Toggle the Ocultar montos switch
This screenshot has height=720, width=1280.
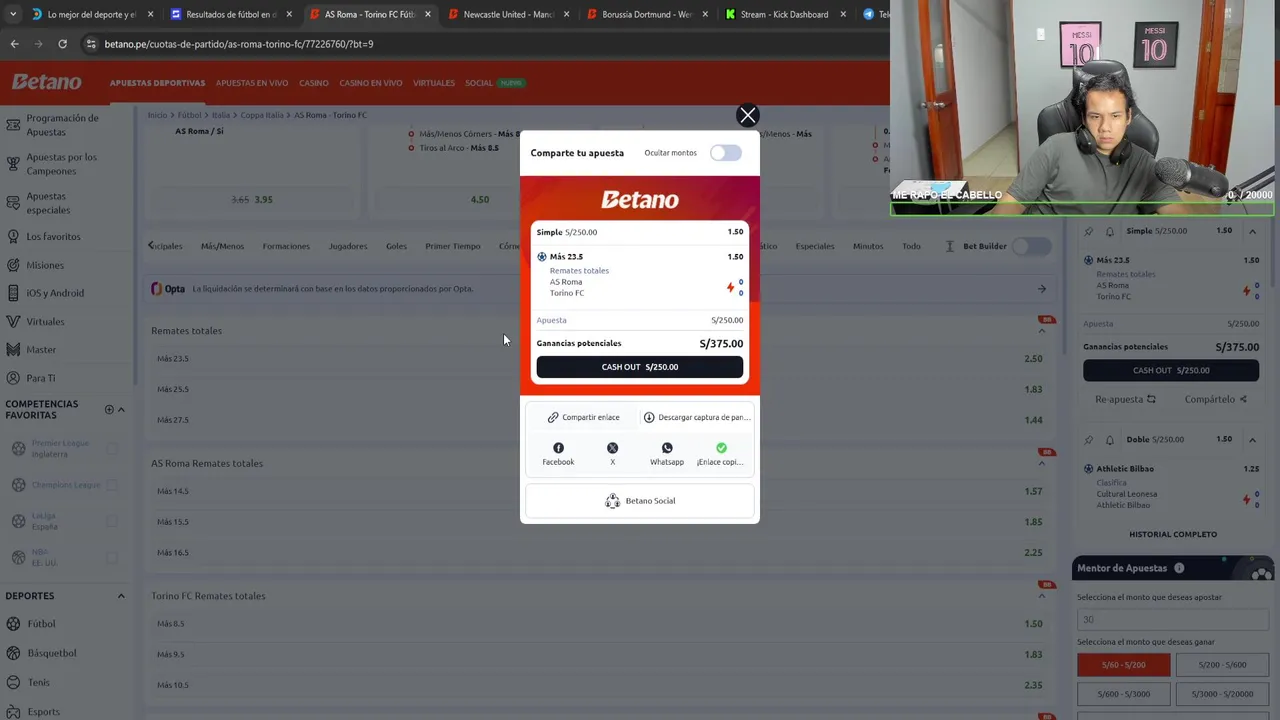coord(726,153)
